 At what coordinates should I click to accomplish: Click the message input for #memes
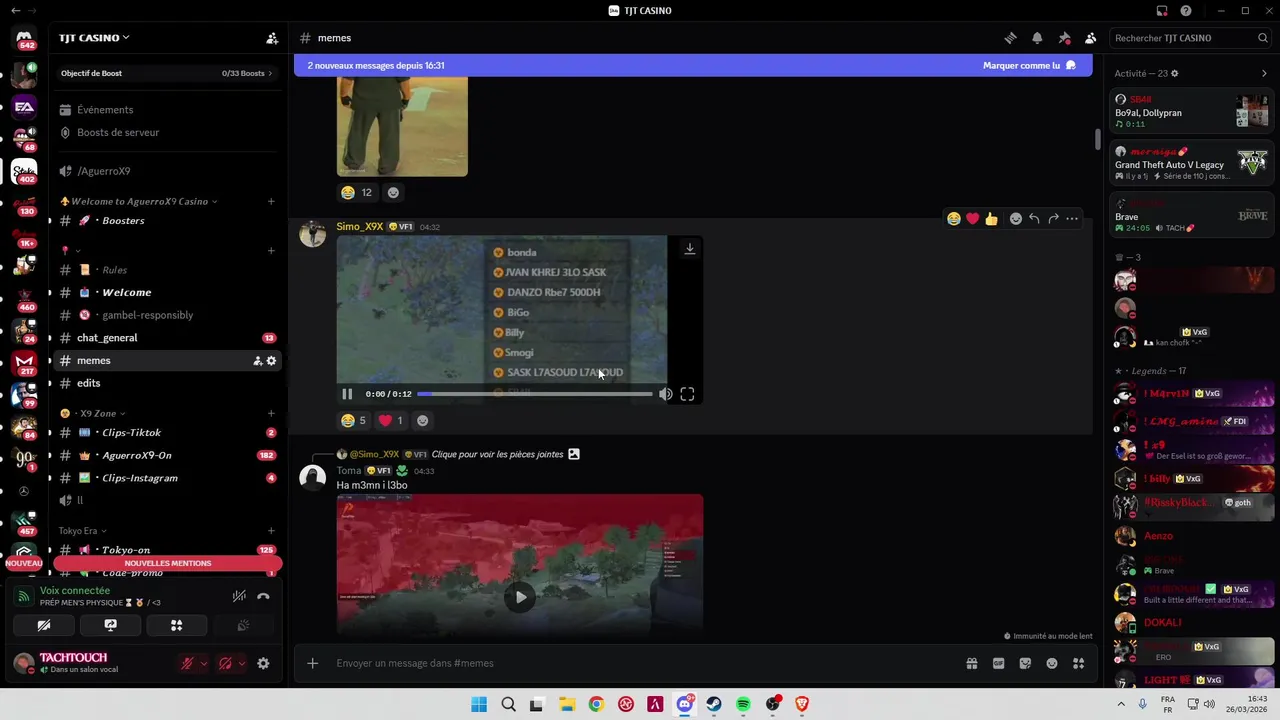click(x=640, y=663)
